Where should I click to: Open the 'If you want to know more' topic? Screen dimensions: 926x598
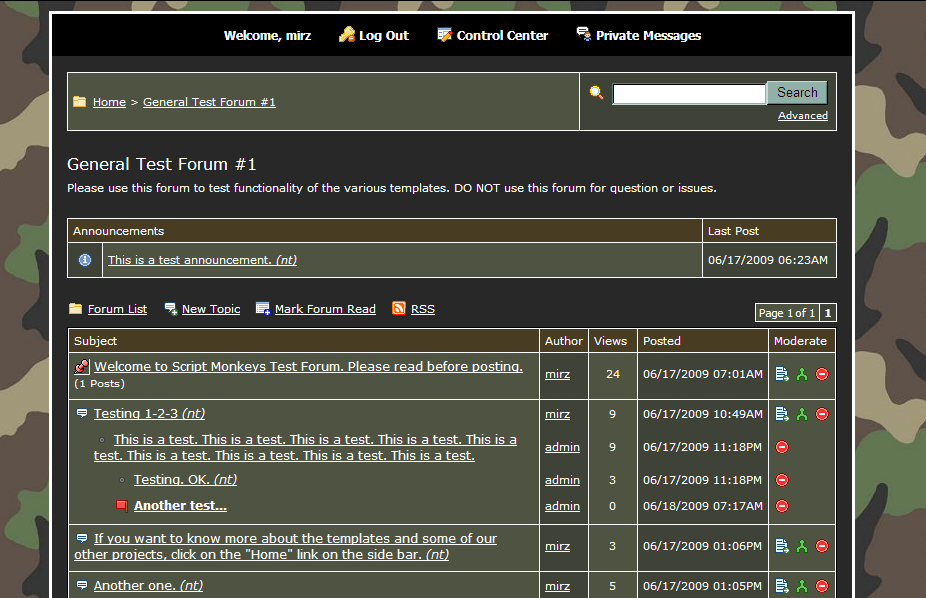(x=286, y=547)
